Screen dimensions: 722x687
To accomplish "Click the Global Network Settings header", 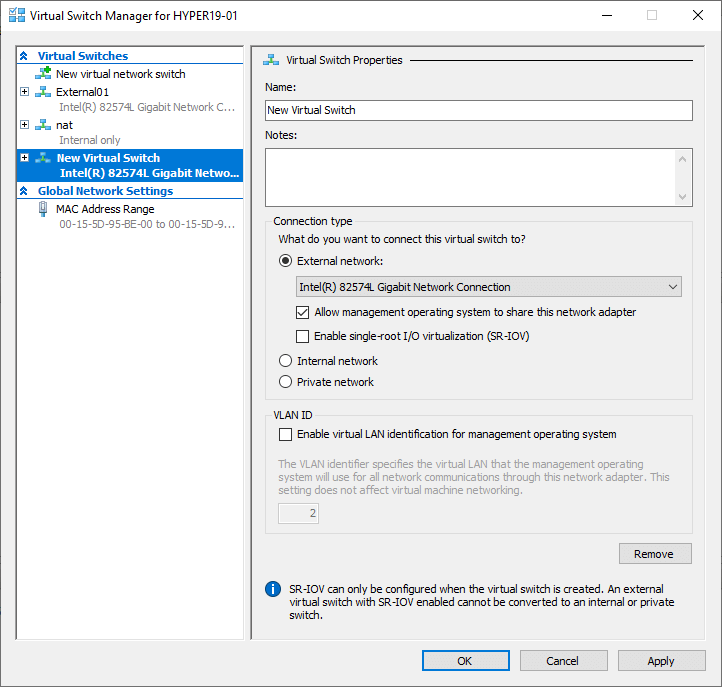I will 105,191.
